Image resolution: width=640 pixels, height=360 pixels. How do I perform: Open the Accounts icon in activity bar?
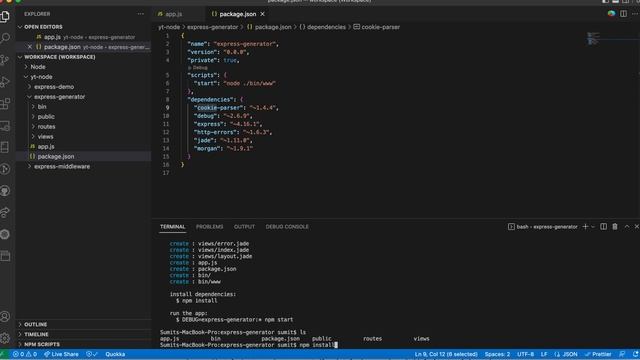pos(5,317)
